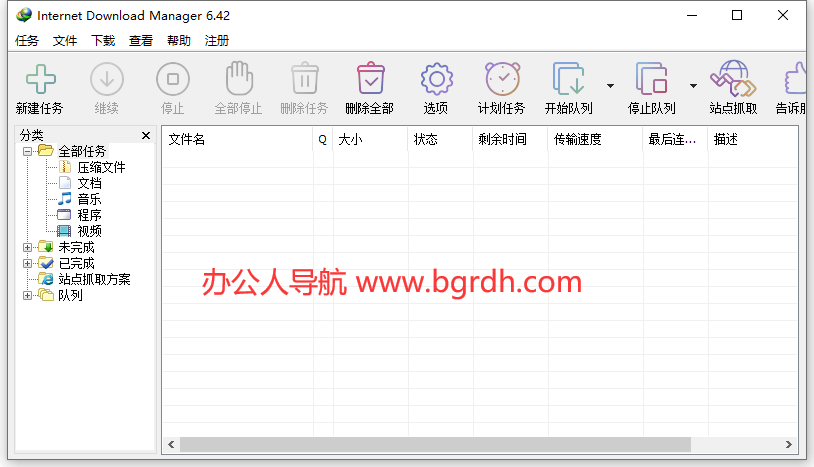Launch 站点抓取 site grabber icon

point(734,79)
